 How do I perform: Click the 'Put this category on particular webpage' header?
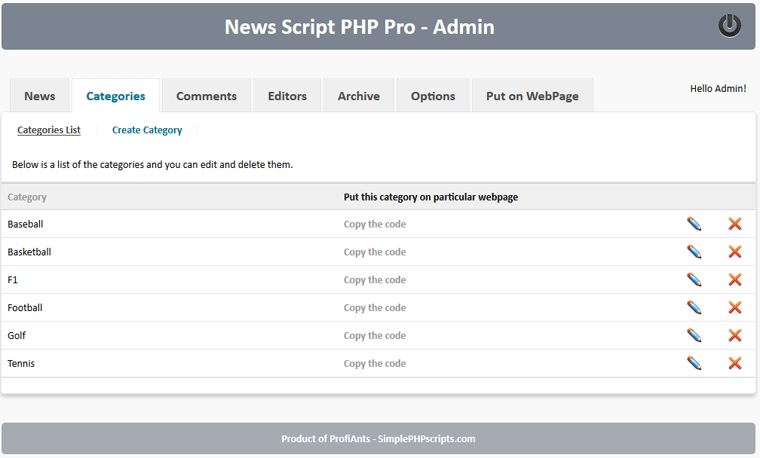pyautogui.click(x=431, y=197)
